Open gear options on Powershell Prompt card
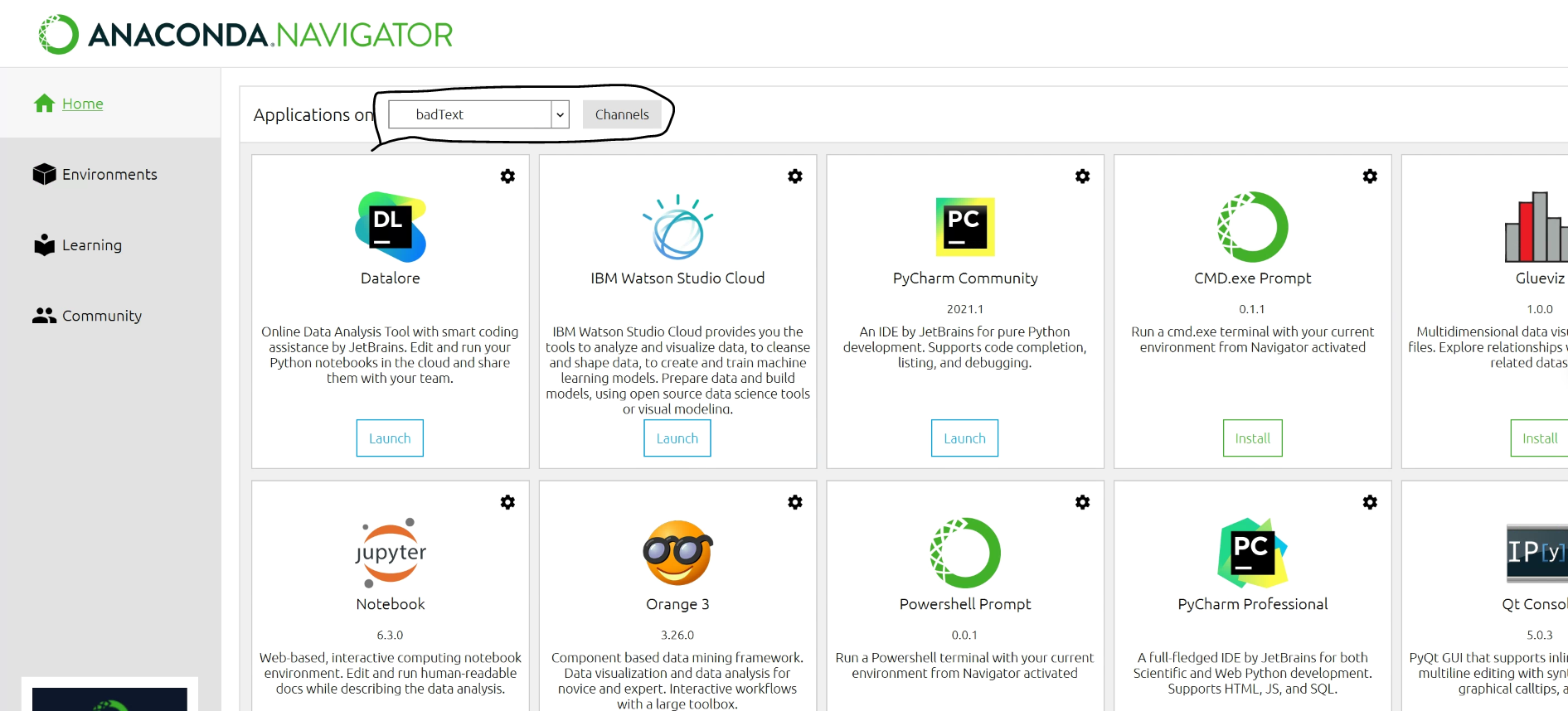This screenshot has height=711, width=1568. pyautogui.click(x=1083, y=501)
